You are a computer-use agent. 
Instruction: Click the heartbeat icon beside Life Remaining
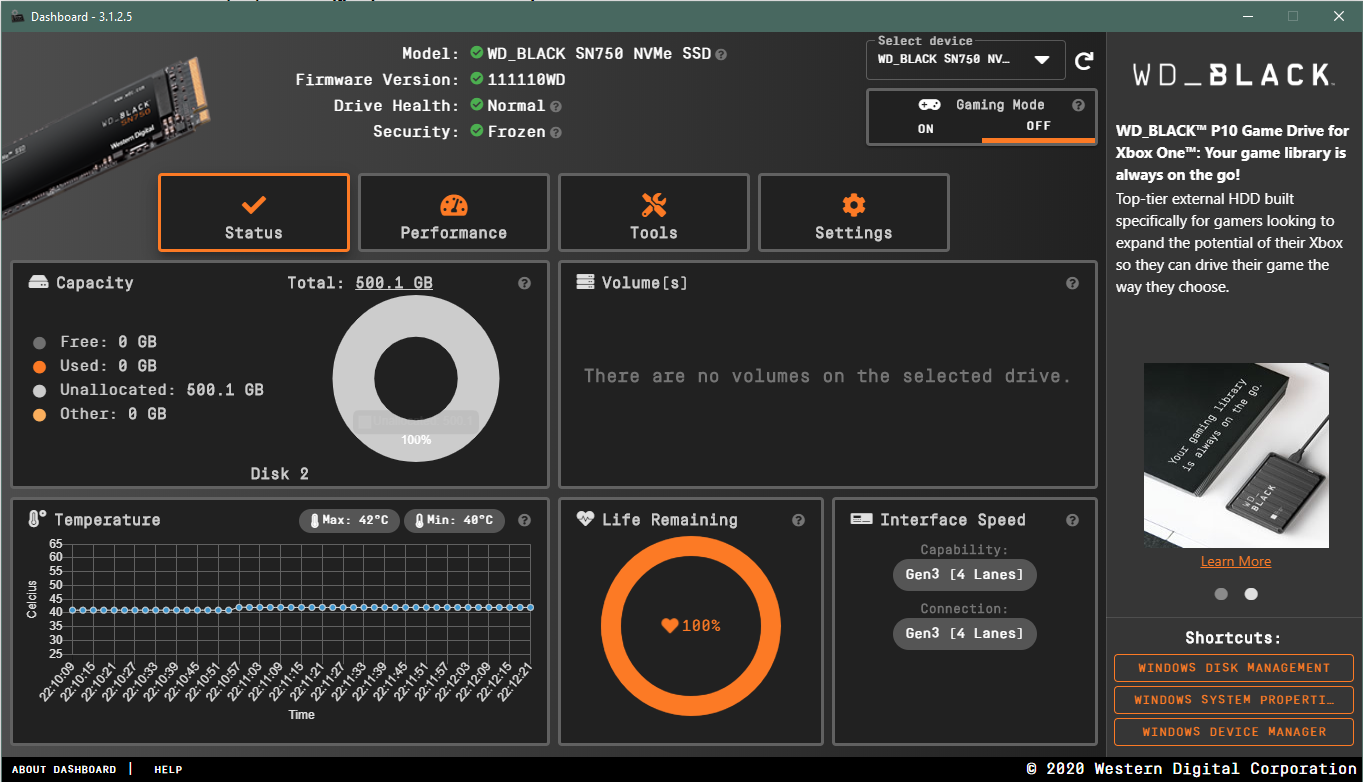pyautogui.click(x=586, y=520)
